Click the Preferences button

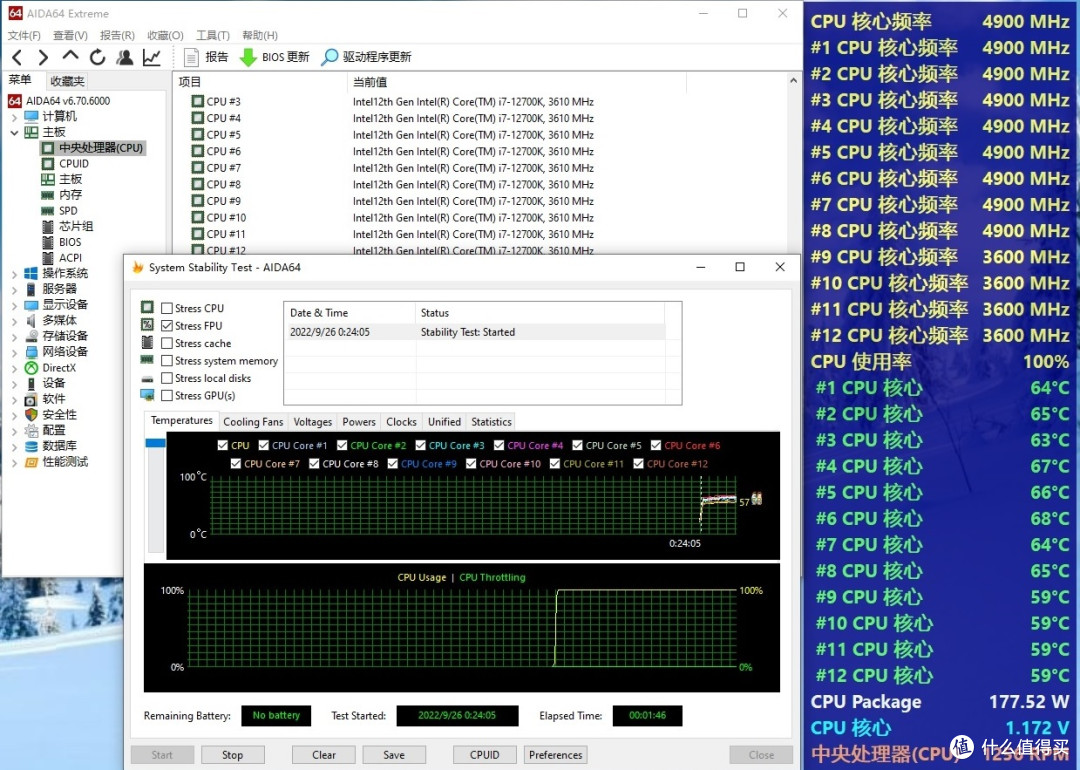pos(555,755)
